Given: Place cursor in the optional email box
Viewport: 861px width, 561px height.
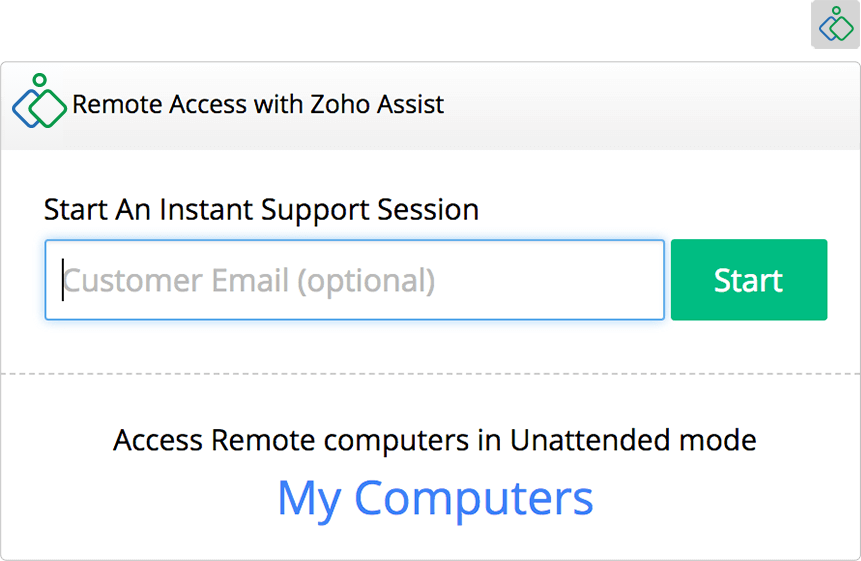Looking at the screenshot, I should [354, 280].
